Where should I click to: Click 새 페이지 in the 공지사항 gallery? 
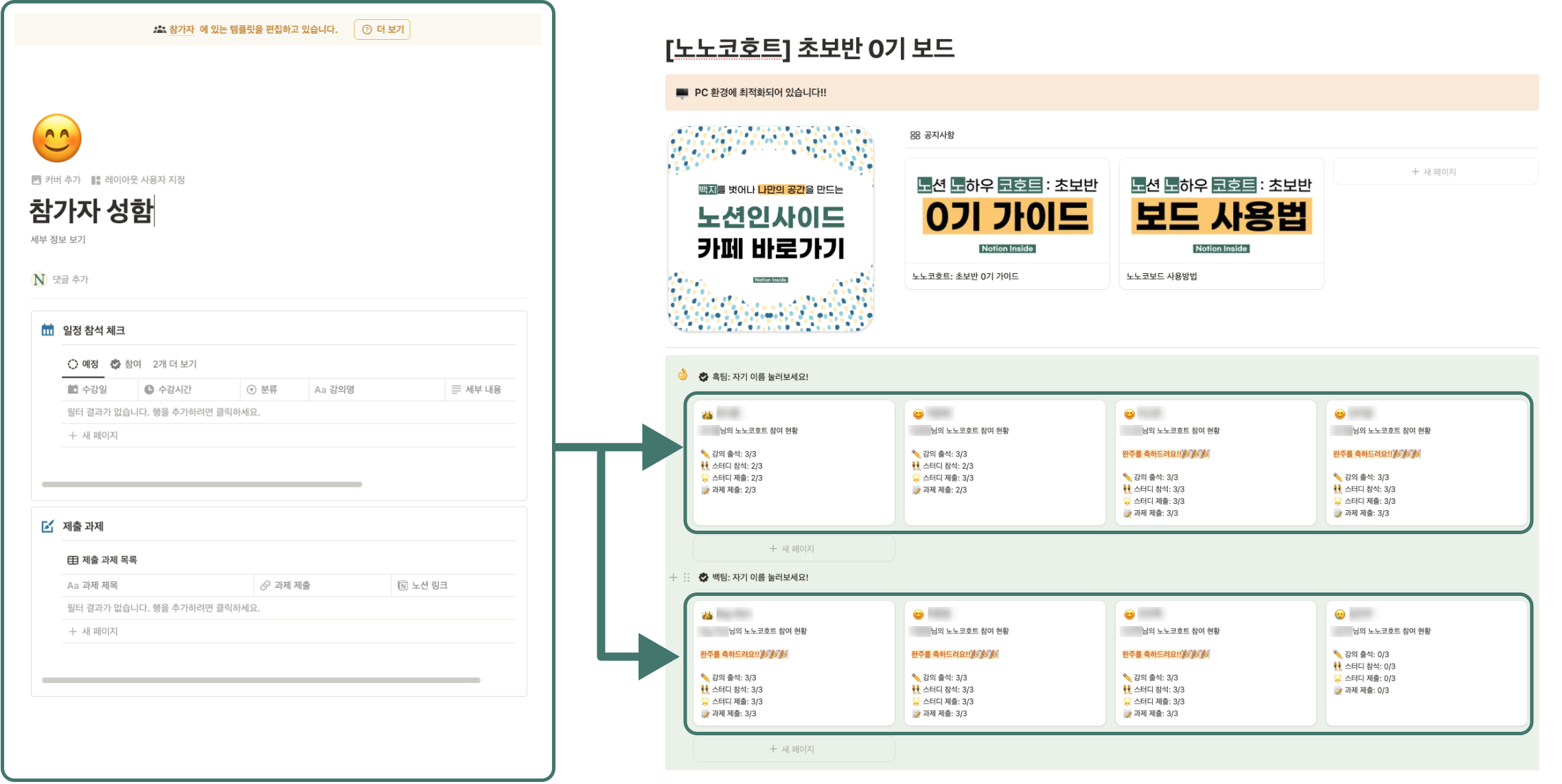click(1435, 172)
